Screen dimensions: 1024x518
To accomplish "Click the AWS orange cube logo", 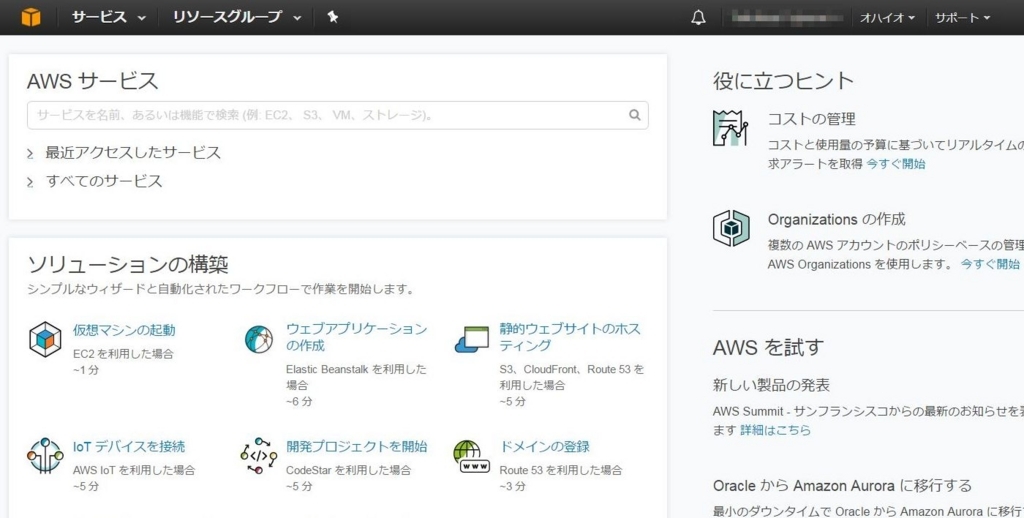I will (31, 17).
